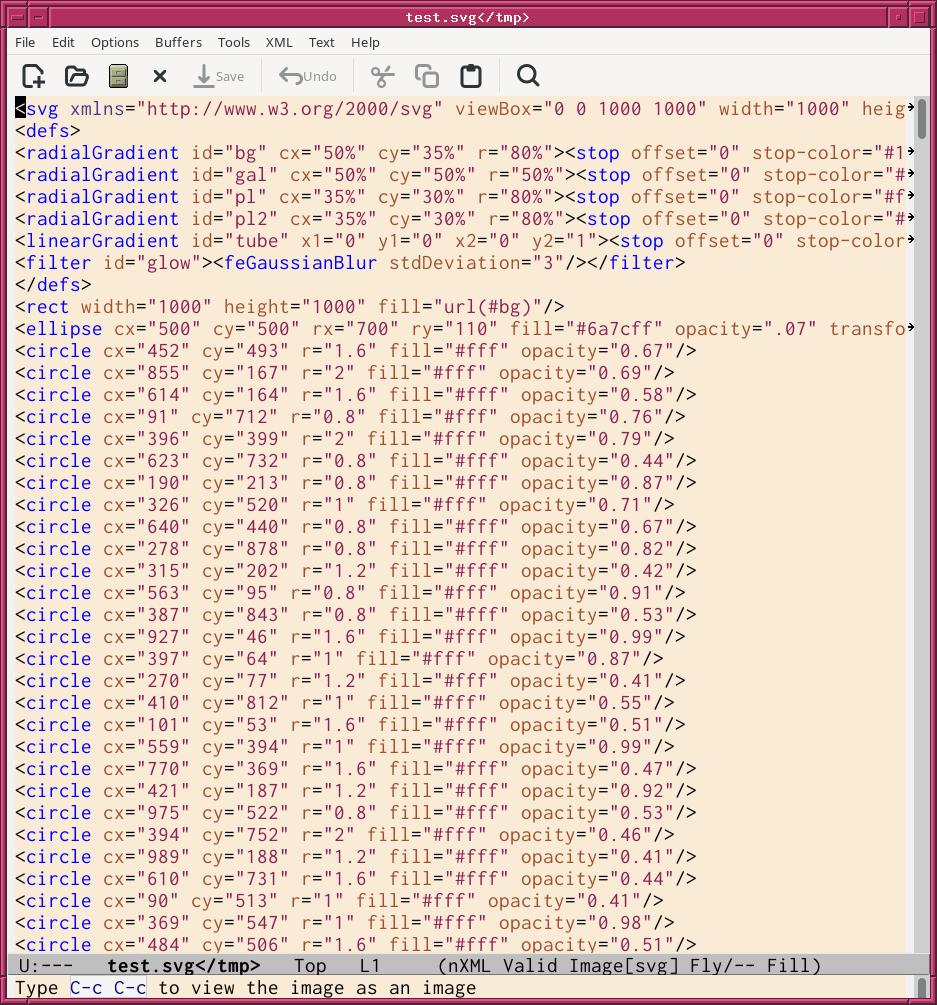Open the Options menu
The image size is (937, 1005).
pos(115,42)
